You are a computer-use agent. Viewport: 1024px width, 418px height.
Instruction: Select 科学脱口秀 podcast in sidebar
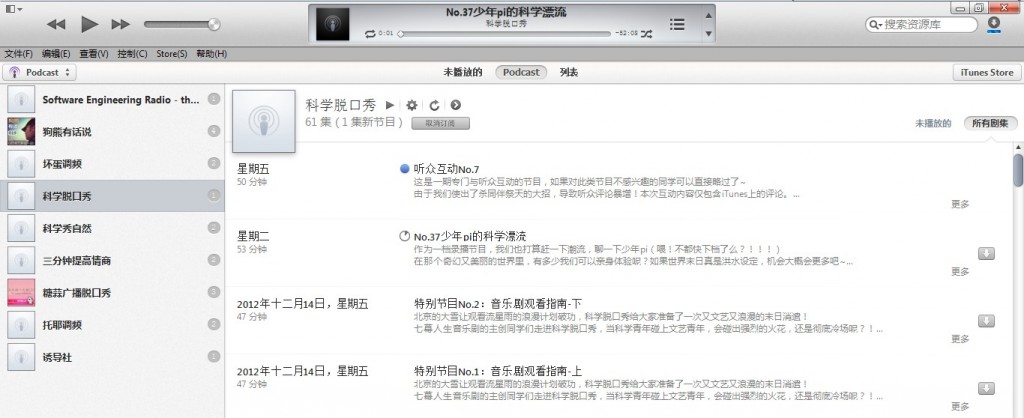pyautogui.click(x=112, y=196)
